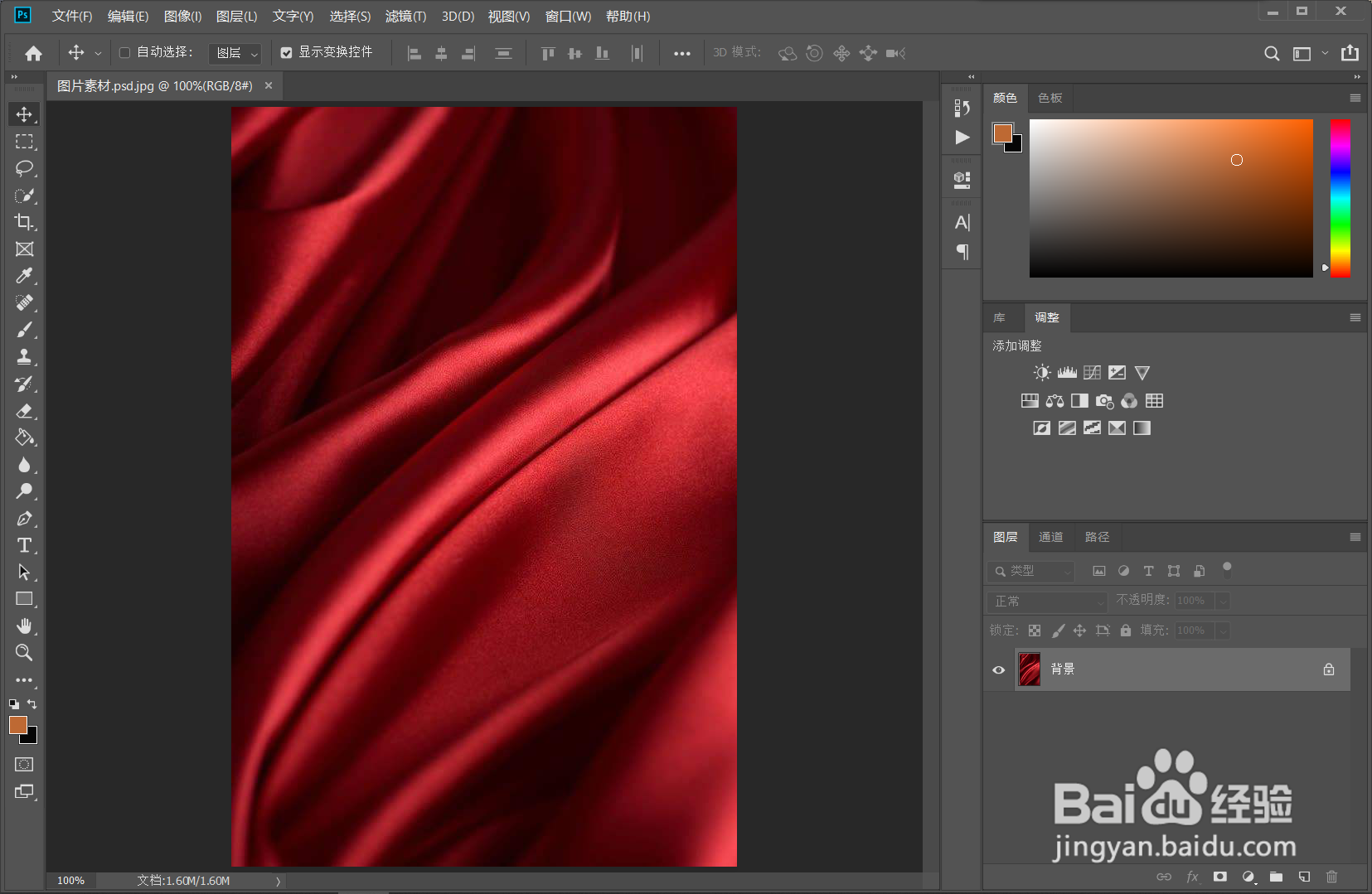The width and height of the screenshot is (1372, 894).
Task: Select the 背景 layer thumbnail
Action: tap(1030, 669)
